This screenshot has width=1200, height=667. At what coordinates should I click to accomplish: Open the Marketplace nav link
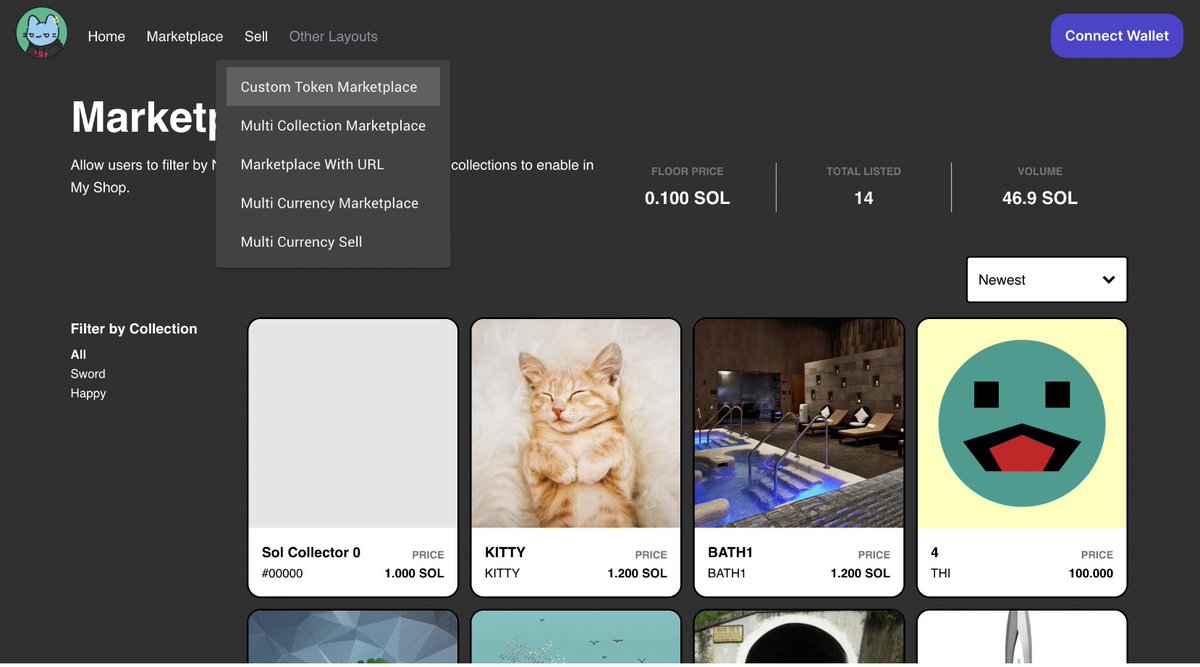pyautogui.click(x=185, y=36)
